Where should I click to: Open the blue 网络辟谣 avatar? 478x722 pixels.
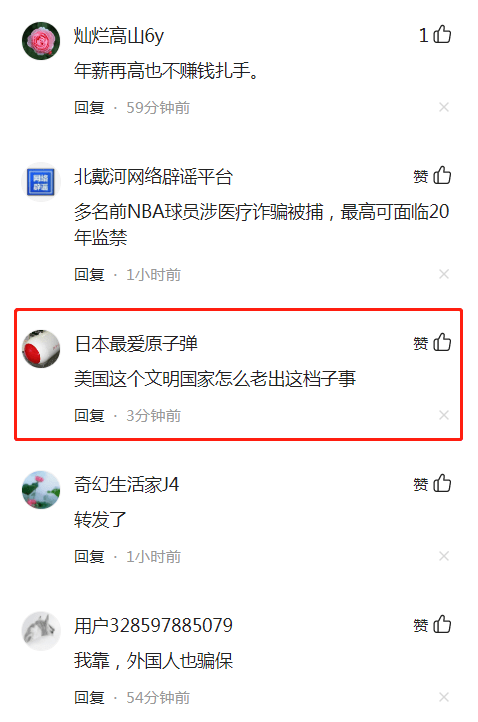point(41,181)
